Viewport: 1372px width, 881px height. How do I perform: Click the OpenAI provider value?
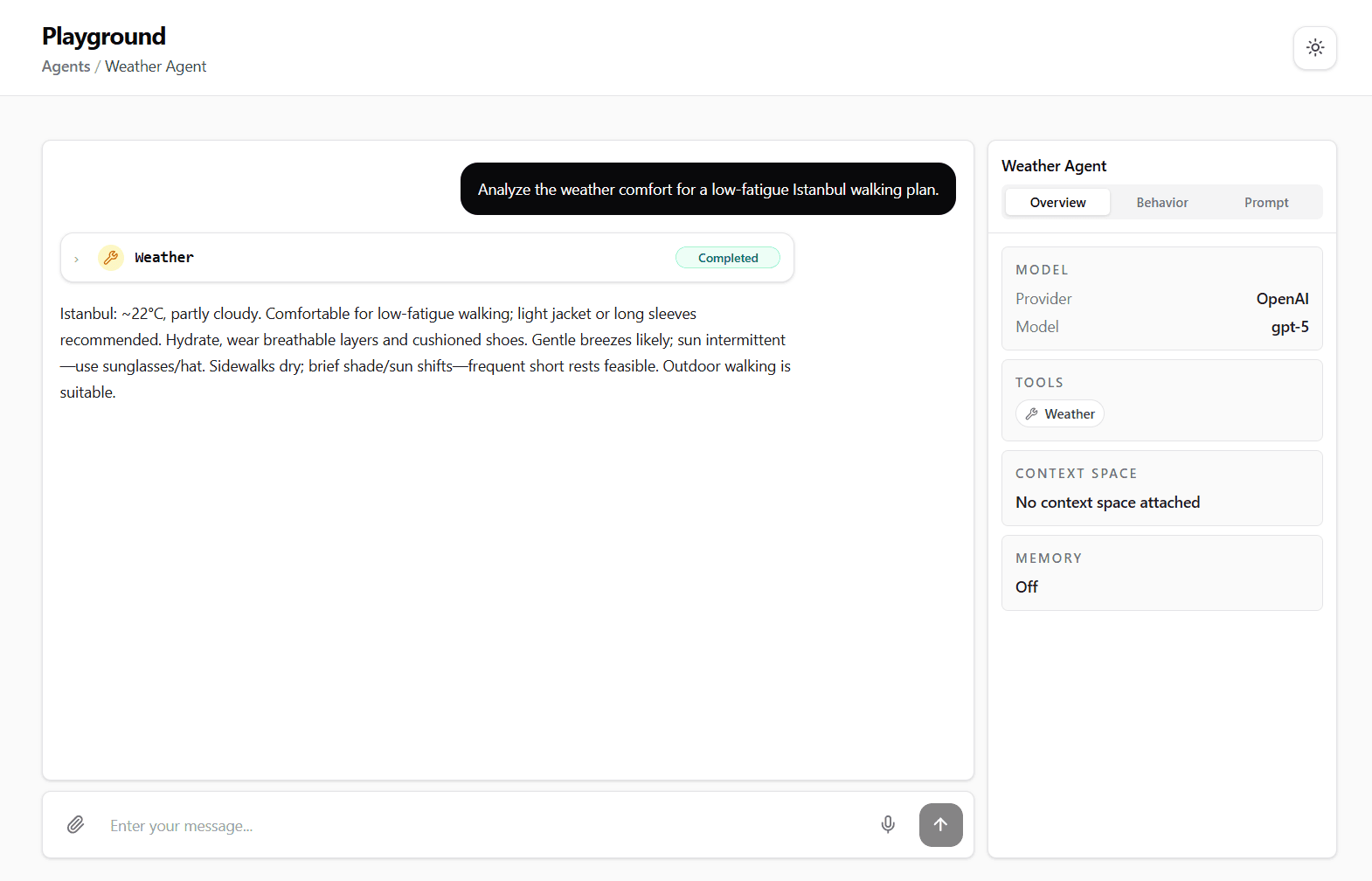click(x=1282, y=299)
